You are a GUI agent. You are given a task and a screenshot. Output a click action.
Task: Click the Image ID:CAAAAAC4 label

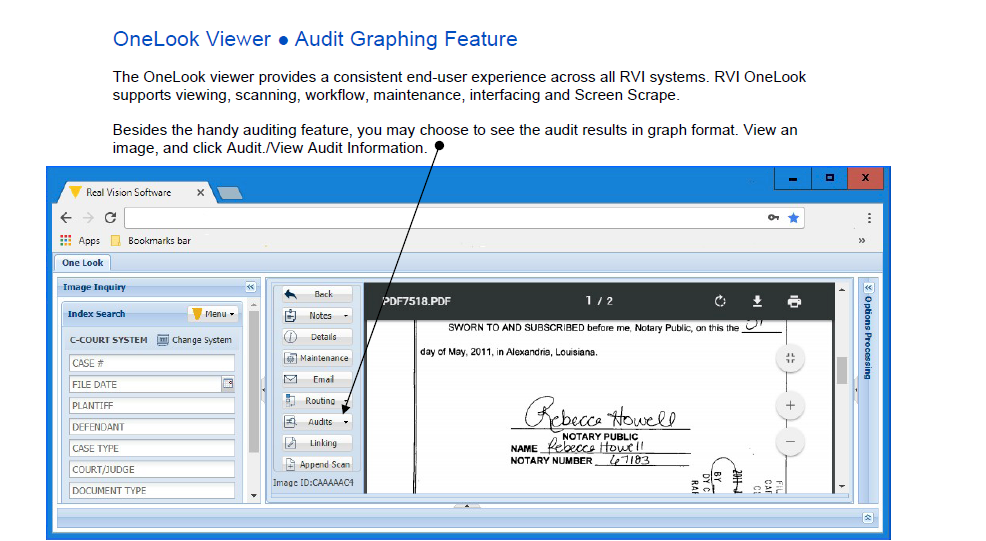[313, 482]
